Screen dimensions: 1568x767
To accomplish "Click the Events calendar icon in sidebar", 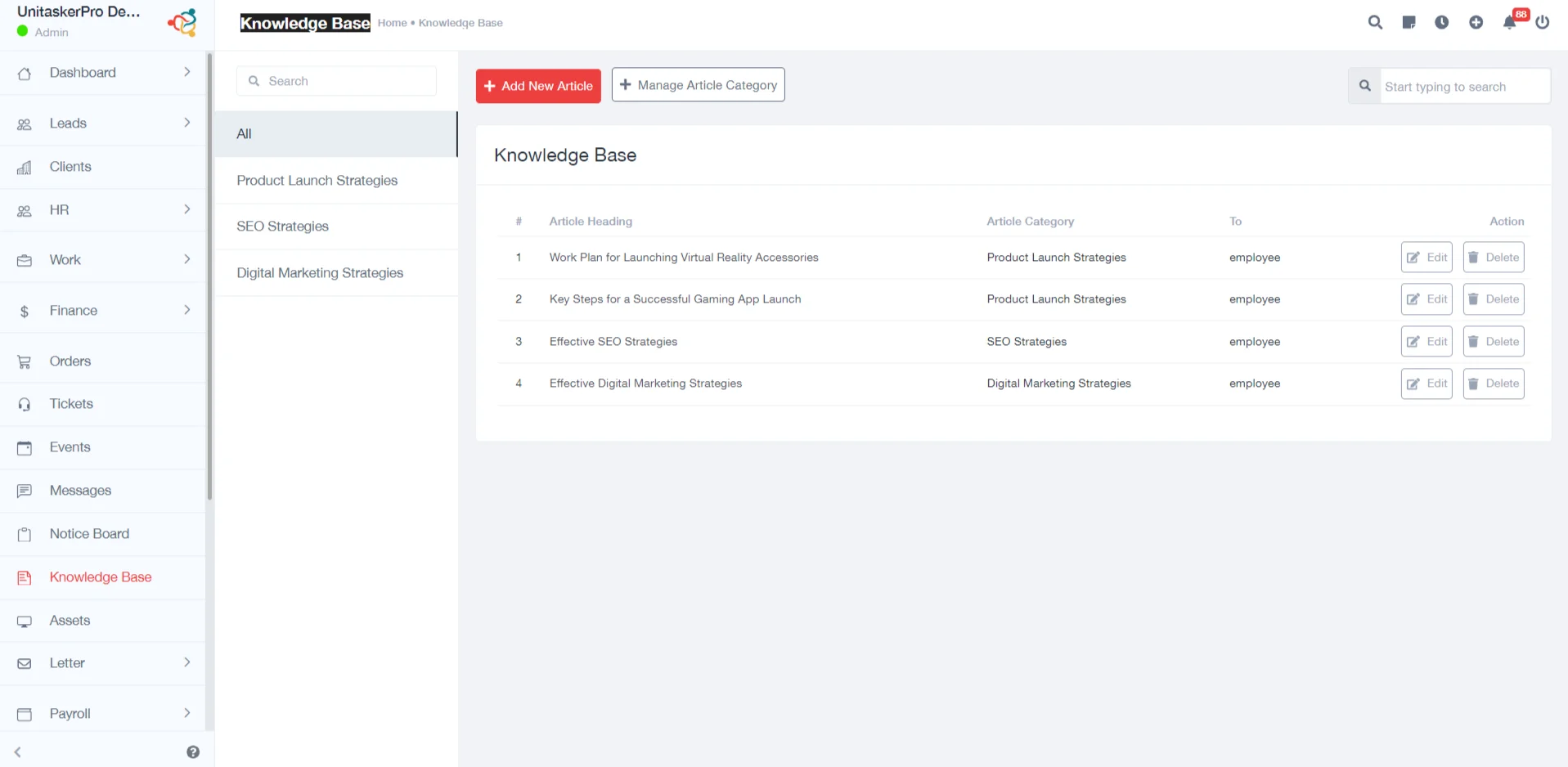I will (x=25, y=448).
